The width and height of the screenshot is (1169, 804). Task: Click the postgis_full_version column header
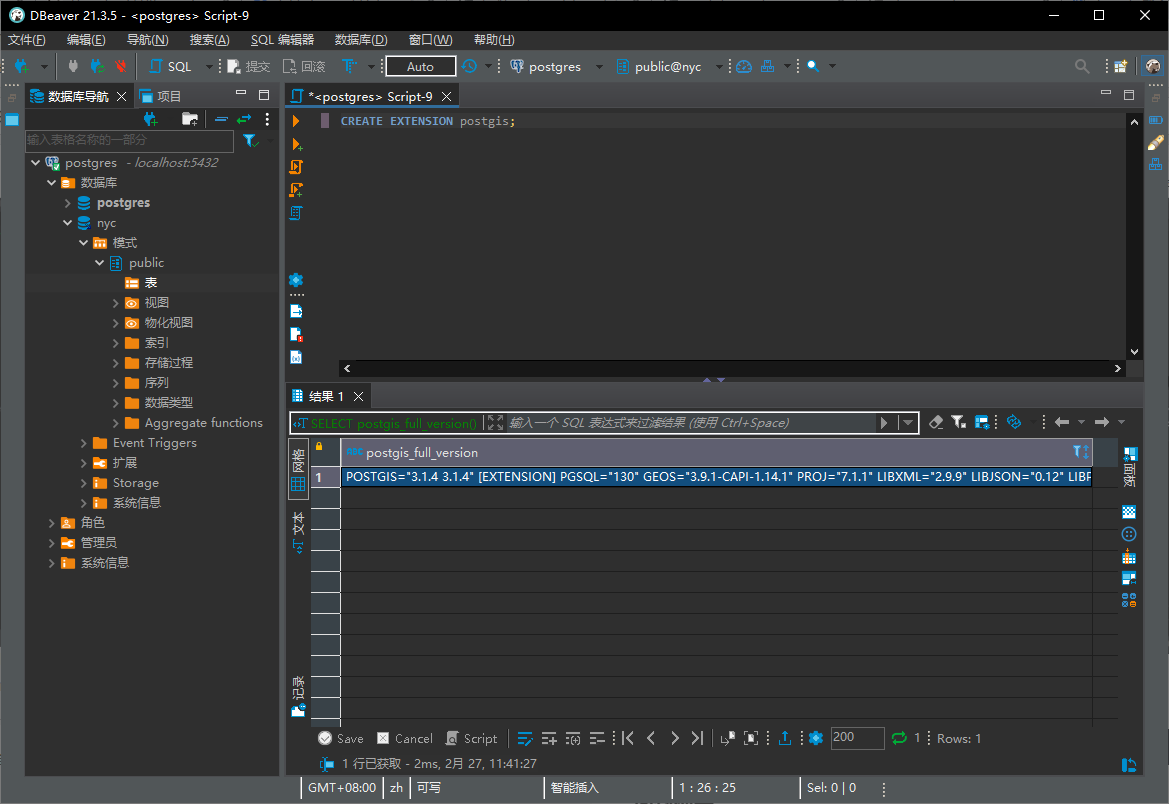716,452
